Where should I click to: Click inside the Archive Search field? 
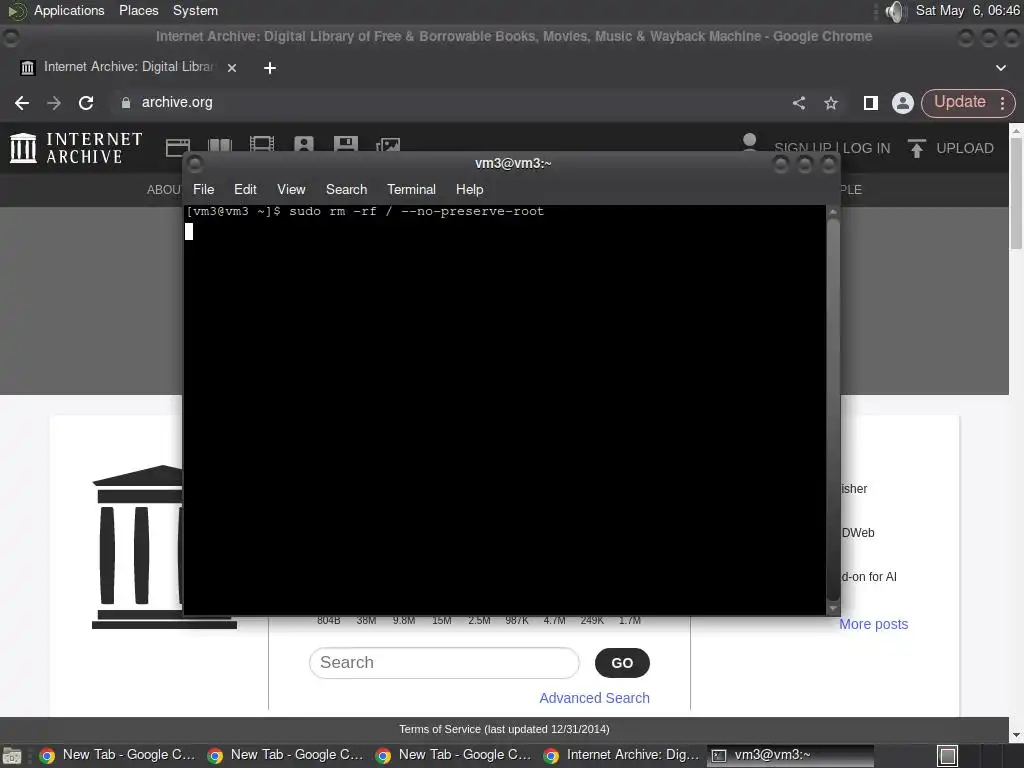click(x=444, y=663)
